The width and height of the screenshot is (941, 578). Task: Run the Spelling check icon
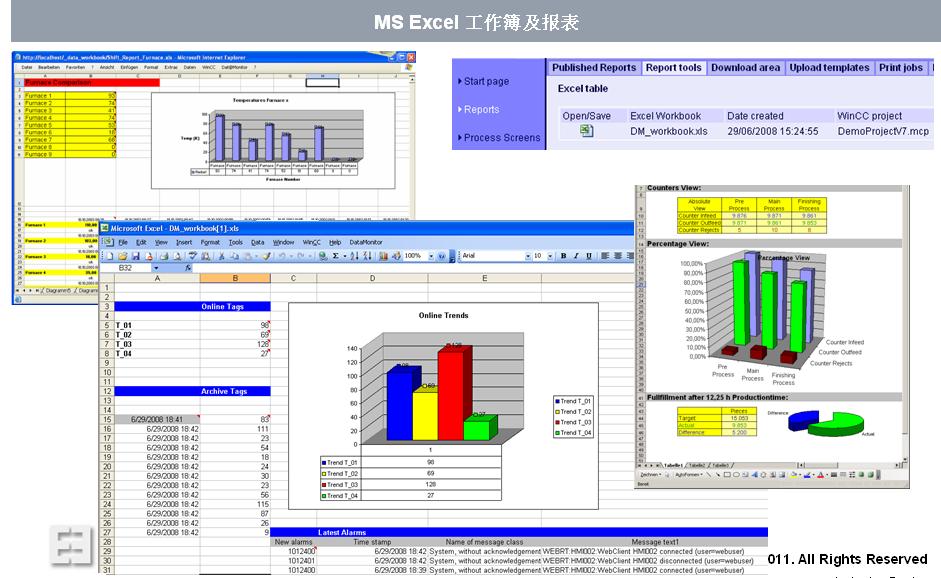pyautogui.click(x=192, y=256)
